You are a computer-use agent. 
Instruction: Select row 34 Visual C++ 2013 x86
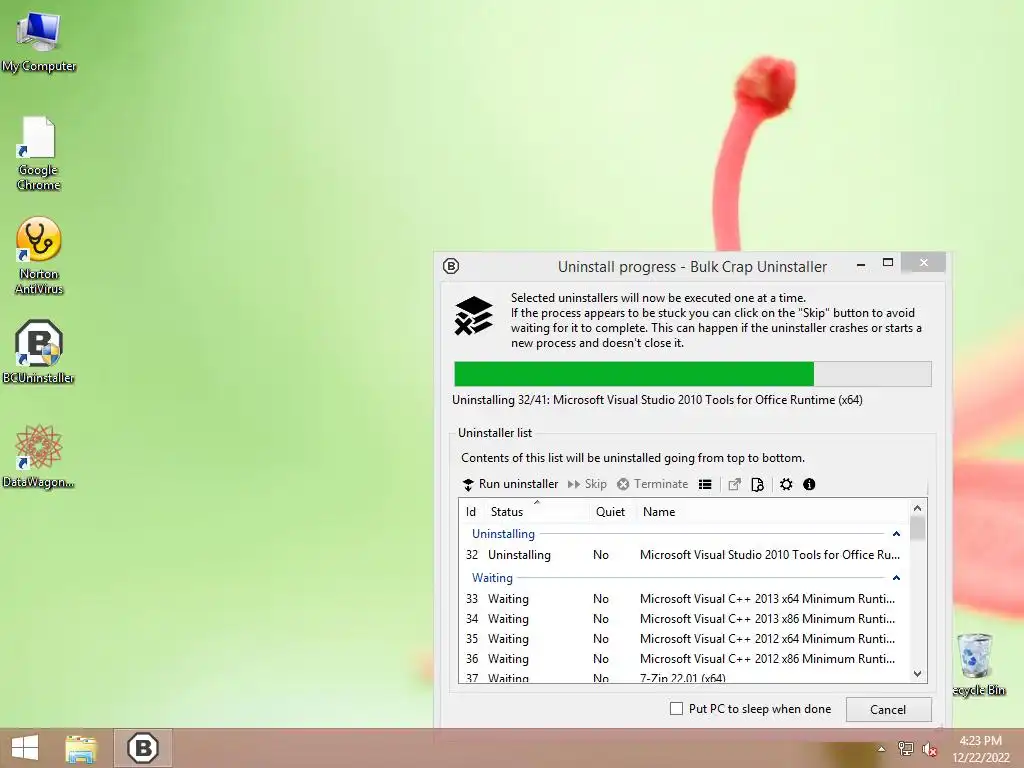coord(683,619)
